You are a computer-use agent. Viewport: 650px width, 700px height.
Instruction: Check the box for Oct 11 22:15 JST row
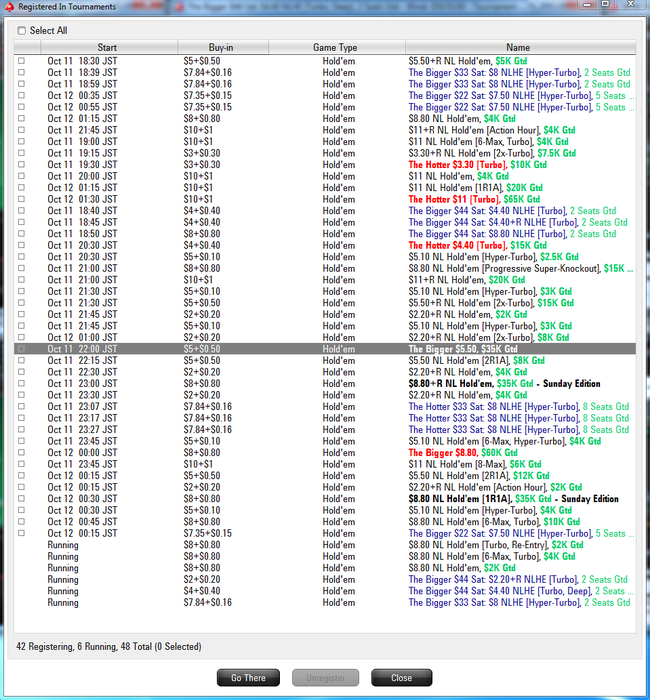click(x=21, y=360)
